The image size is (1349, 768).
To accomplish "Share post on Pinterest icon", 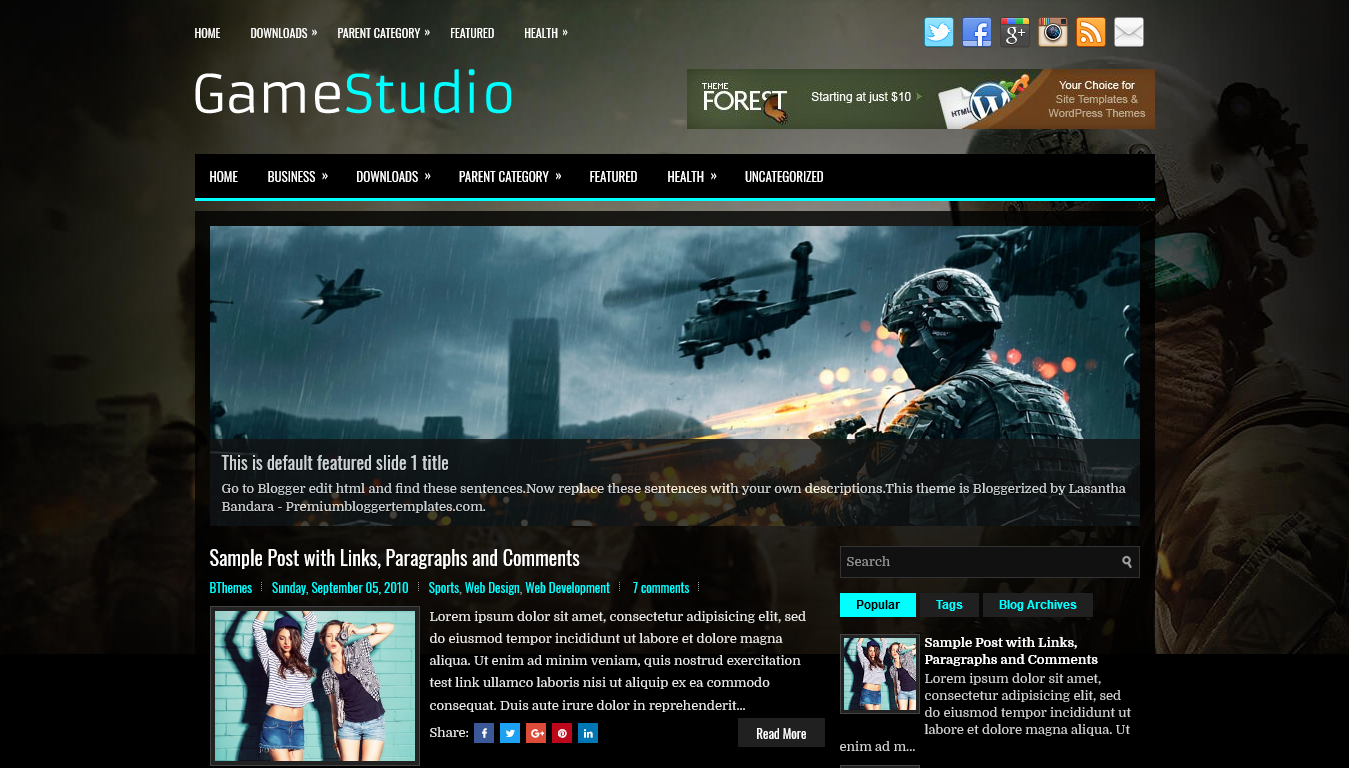I will coord(562,733).
